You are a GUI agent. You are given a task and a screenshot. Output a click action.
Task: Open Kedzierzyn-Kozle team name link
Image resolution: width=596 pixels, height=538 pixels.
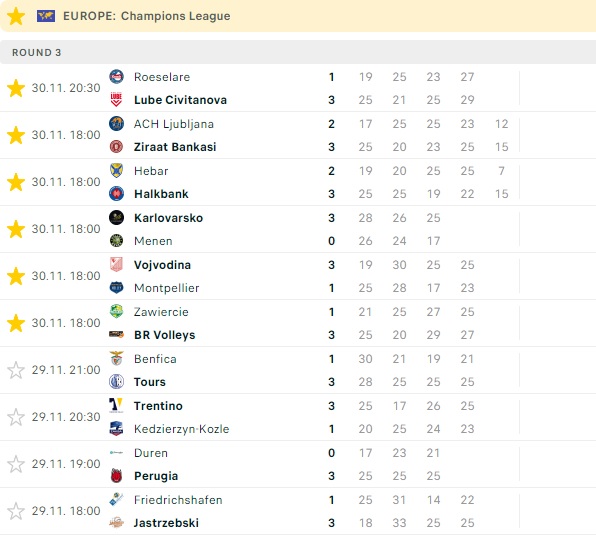click(x=182, y=429)
